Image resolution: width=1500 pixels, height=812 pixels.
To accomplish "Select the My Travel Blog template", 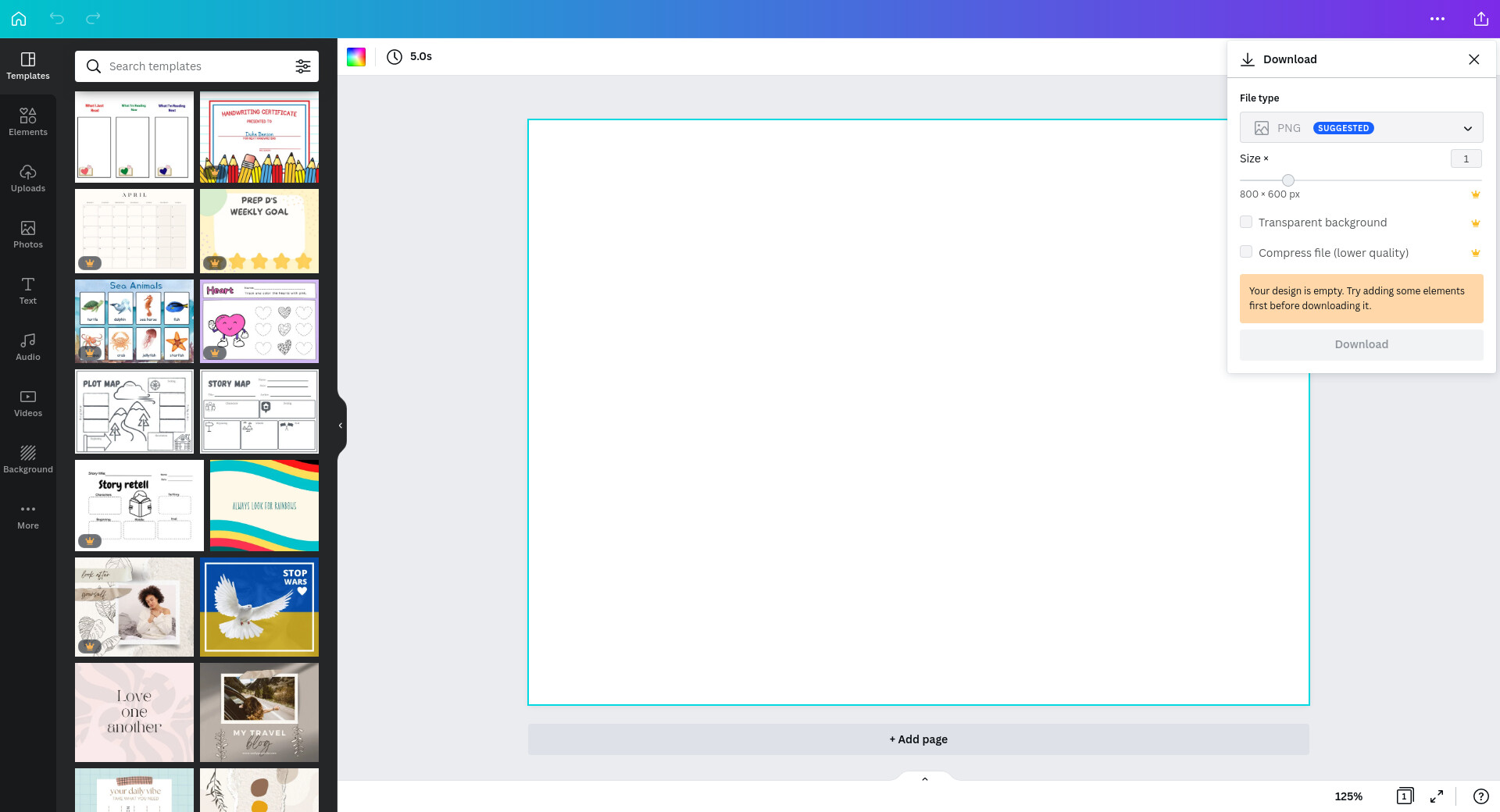I will pos(259,713).
